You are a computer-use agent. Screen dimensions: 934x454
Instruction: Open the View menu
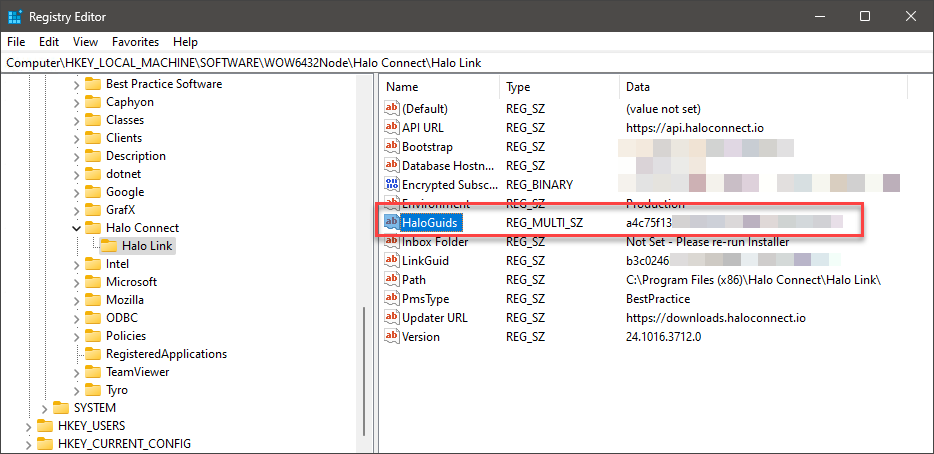[x=85, y=42]
